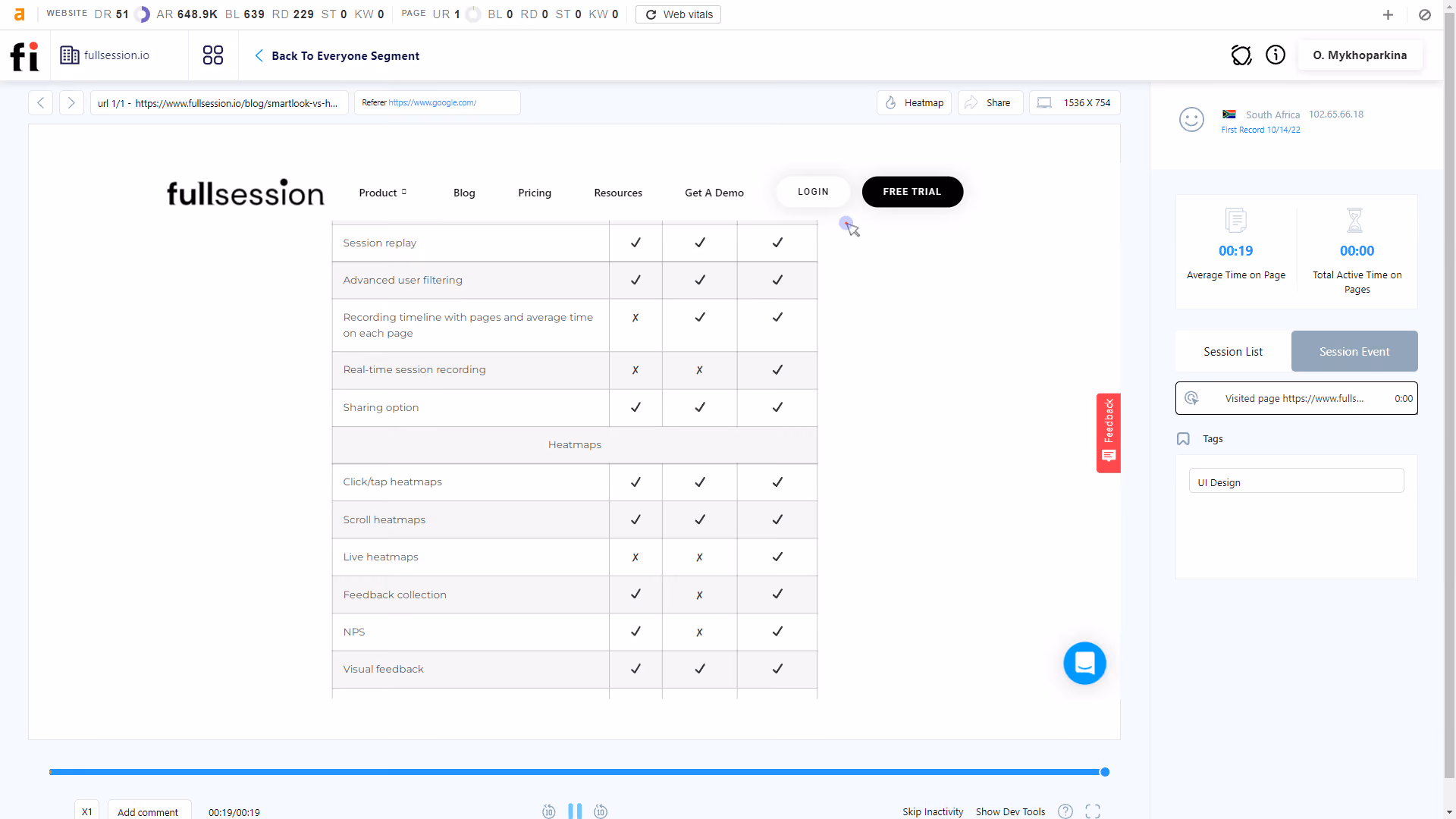1456x819 pixels.
Task: Share this session recording
Action: tap(990, 102)
